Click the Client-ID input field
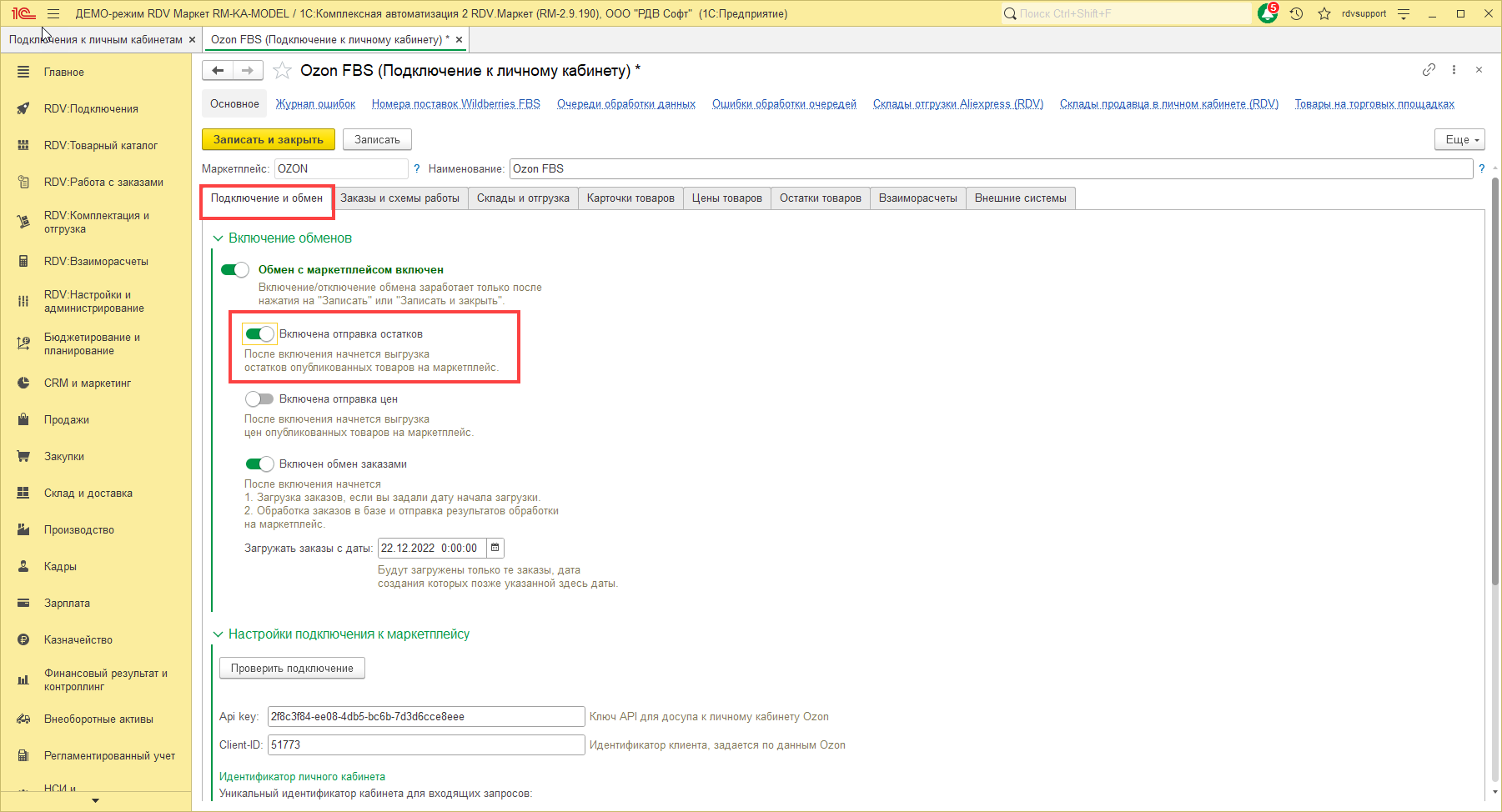The height and width of the screenshot is (812, 1502). (x=426, y=744)
